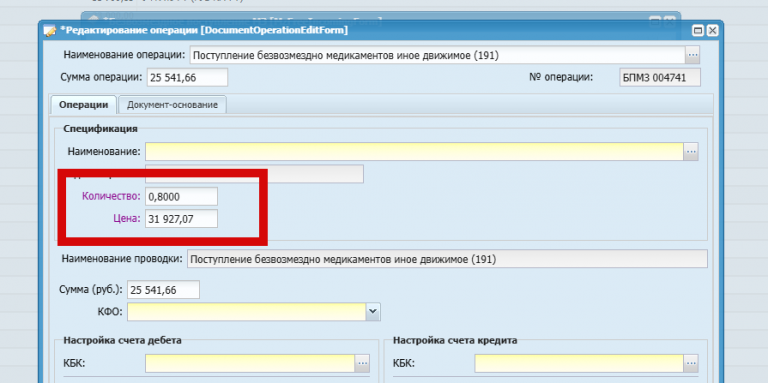768x383 pixels.
Task: Click the gray field beside Количество group
Action: (254, 174)
